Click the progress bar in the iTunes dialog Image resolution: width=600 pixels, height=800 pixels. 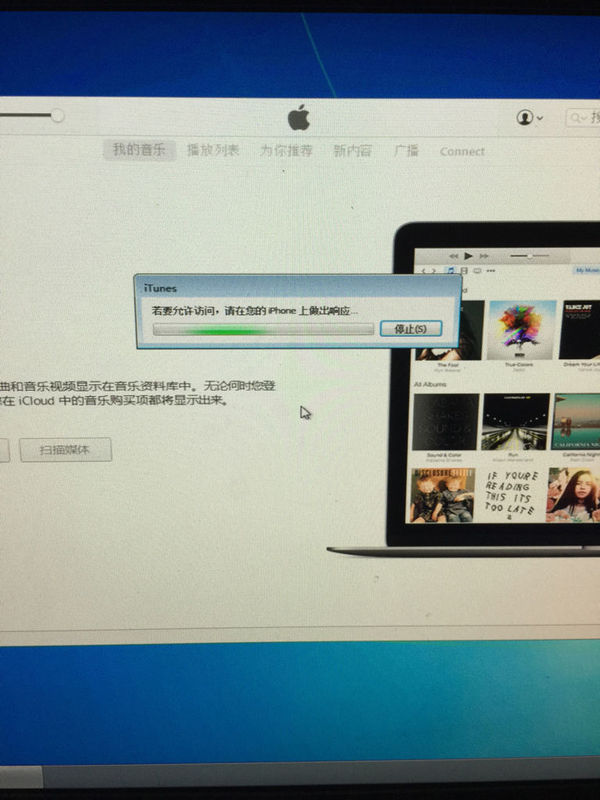coord(263,330)
